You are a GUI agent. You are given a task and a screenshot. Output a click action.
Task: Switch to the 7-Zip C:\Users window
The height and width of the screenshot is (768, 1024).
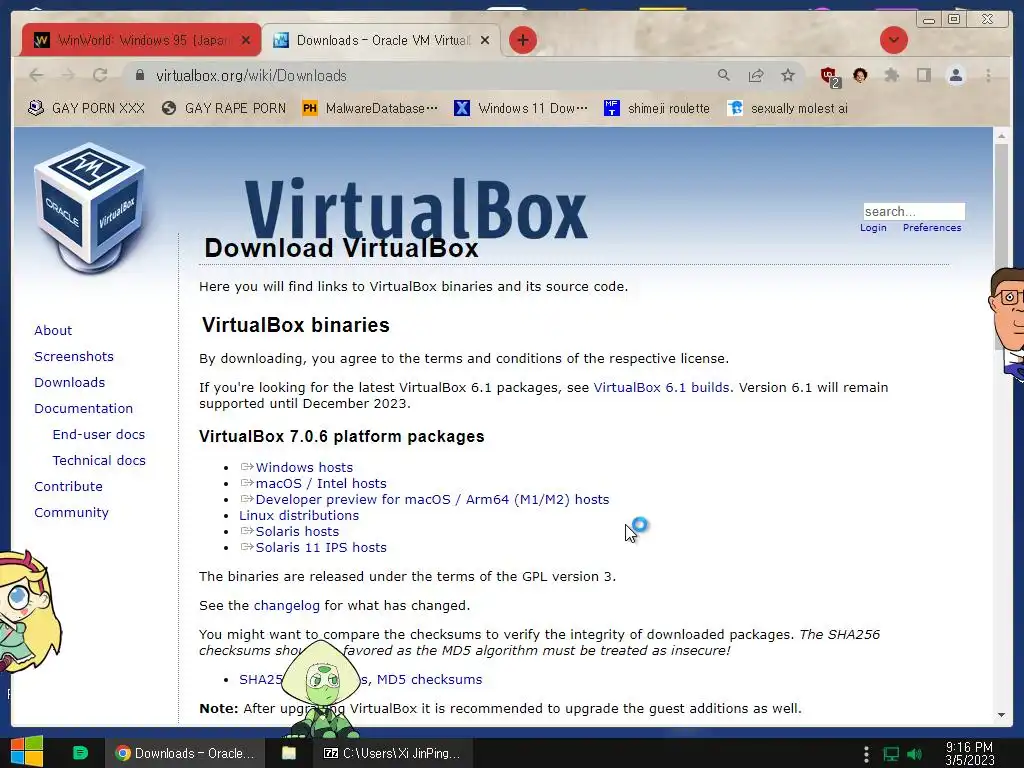tap(392, 754)
